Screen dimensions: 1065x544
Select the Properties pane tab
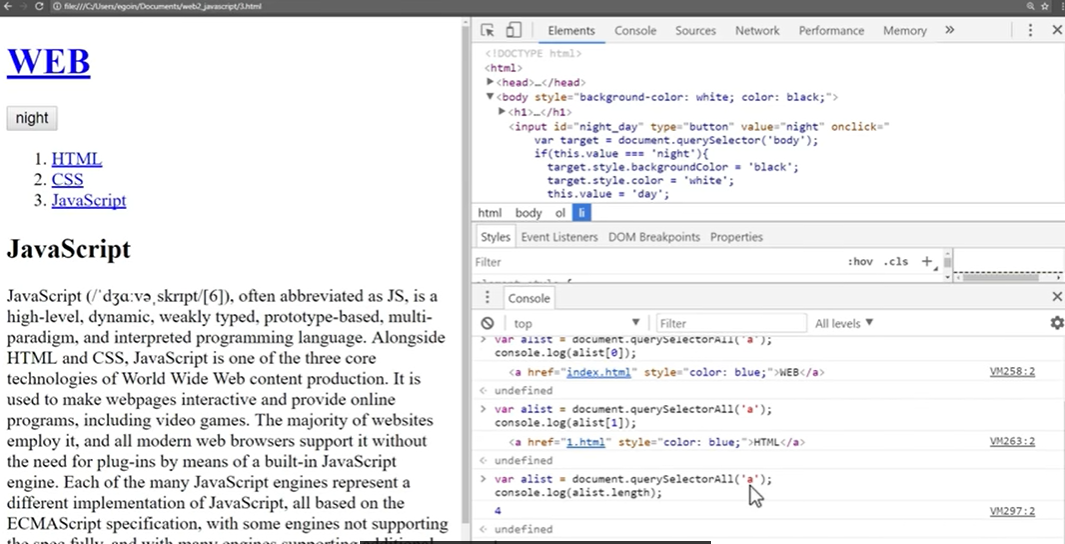pyautogui.click(x=736, y=237)
